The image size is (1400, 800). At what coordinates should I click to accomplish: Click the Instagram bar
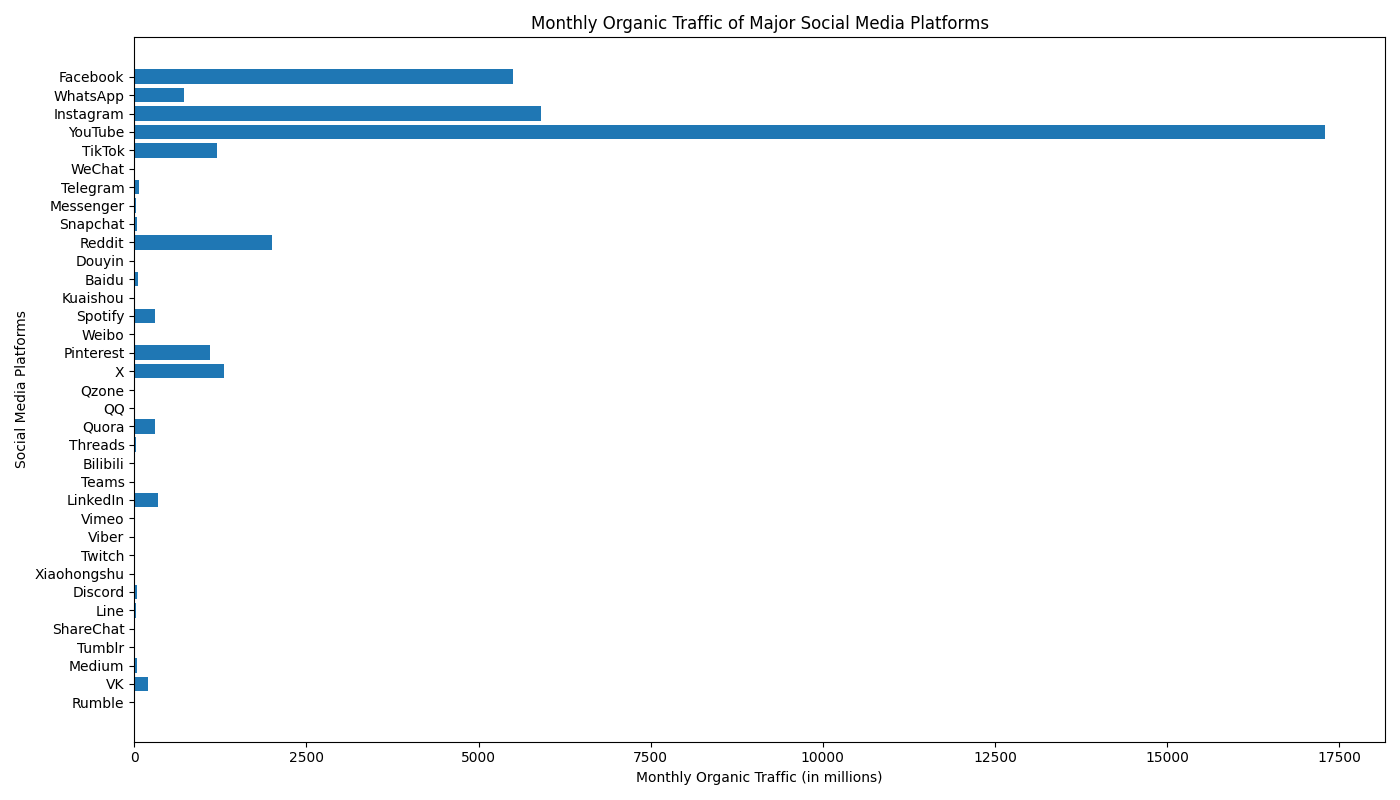click(x=337, y=114)
